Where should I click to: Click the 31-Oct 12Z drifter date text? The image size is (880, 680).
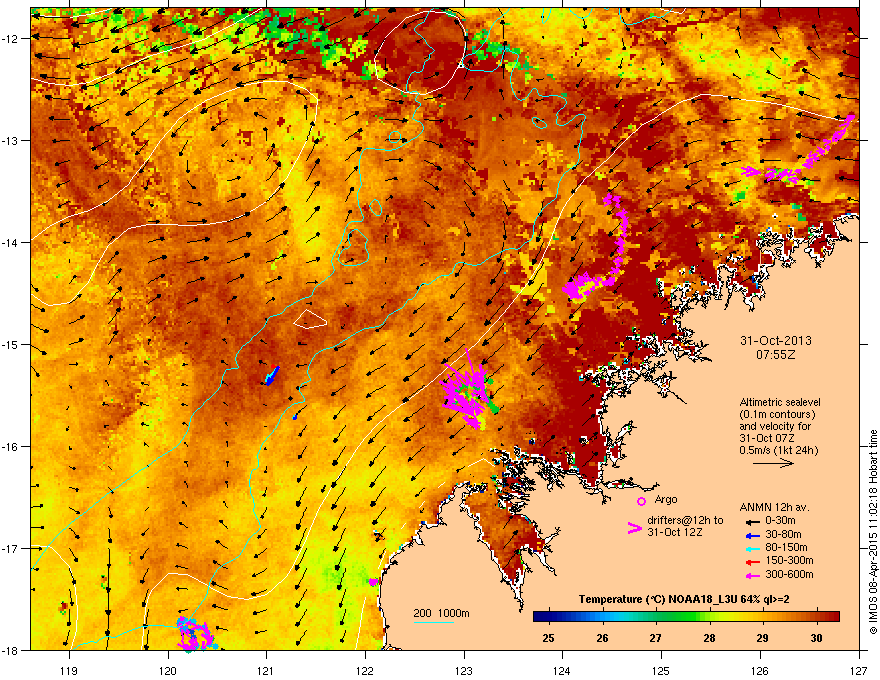pyautogui.click(x=675, y=532)
